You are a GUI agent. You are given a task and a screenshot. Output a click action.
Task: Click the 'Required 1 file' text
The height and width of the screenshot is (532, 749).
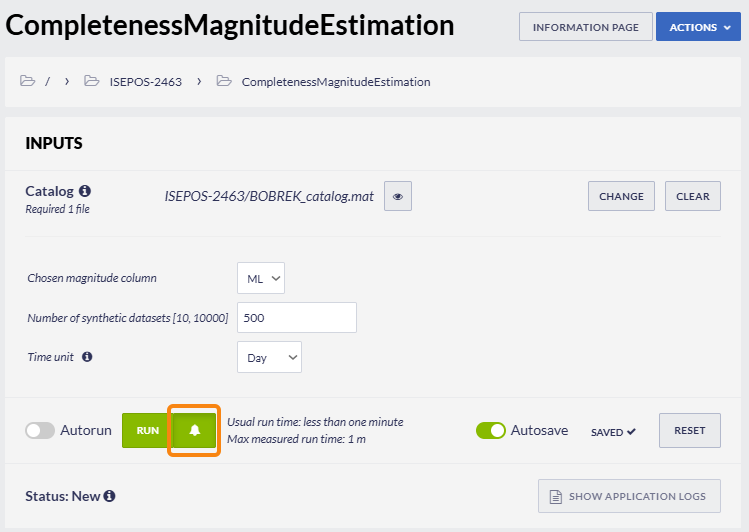57,209
